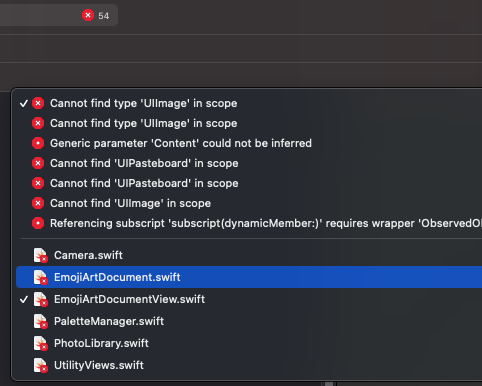The image size is (482, 386).
Task: Click the Camera.swift file icon
Action: coord(41,255)
